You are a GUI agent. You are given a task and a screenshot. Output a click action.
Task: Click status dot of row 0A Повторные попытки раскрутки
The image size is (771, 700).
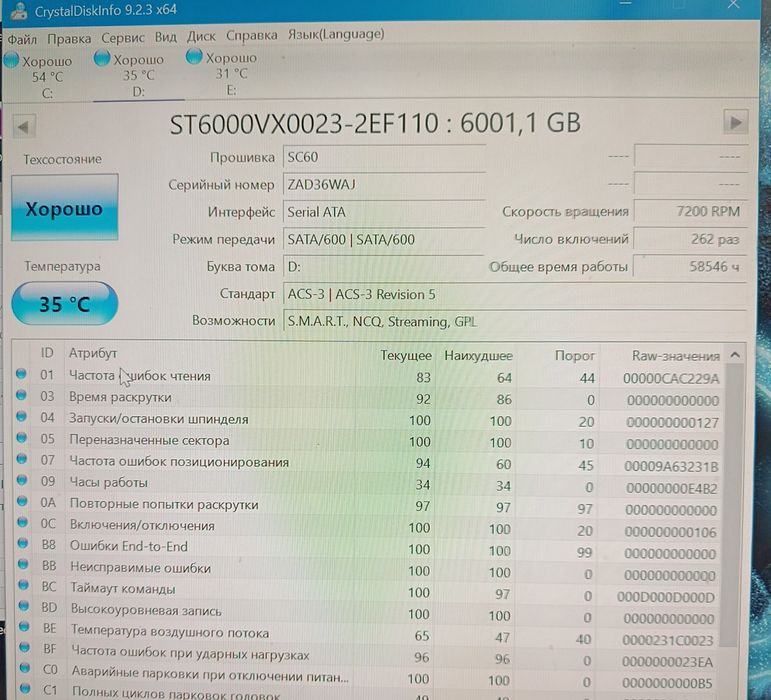pos(22,501)
